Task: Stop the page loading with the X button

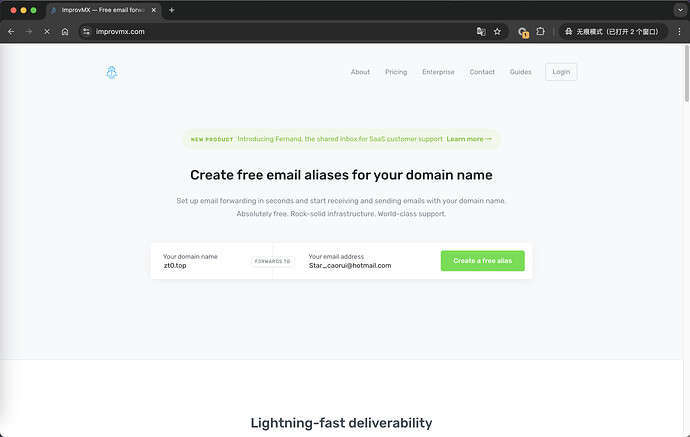Action: [46, 32]
